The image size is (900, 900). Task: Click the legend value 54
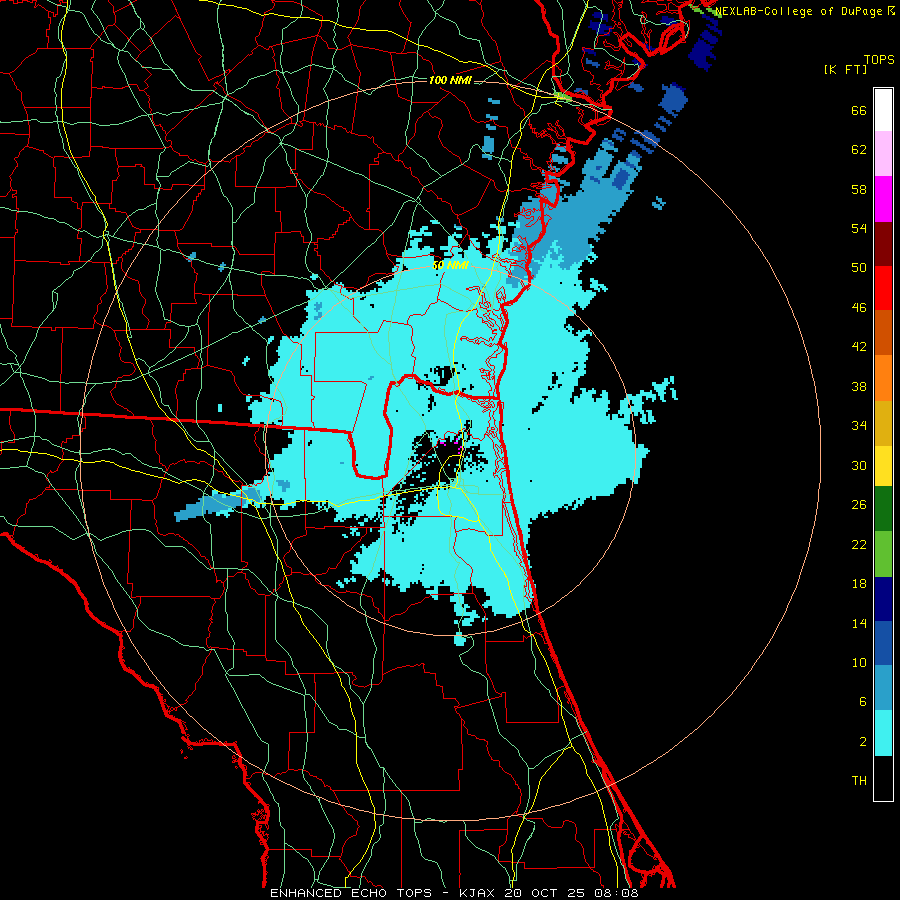tap(859, 228)
